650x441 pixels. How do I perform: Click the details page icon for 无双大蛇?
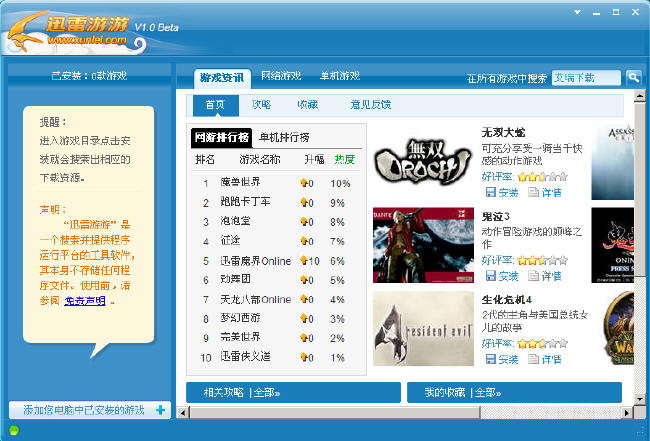coord(534,192)
